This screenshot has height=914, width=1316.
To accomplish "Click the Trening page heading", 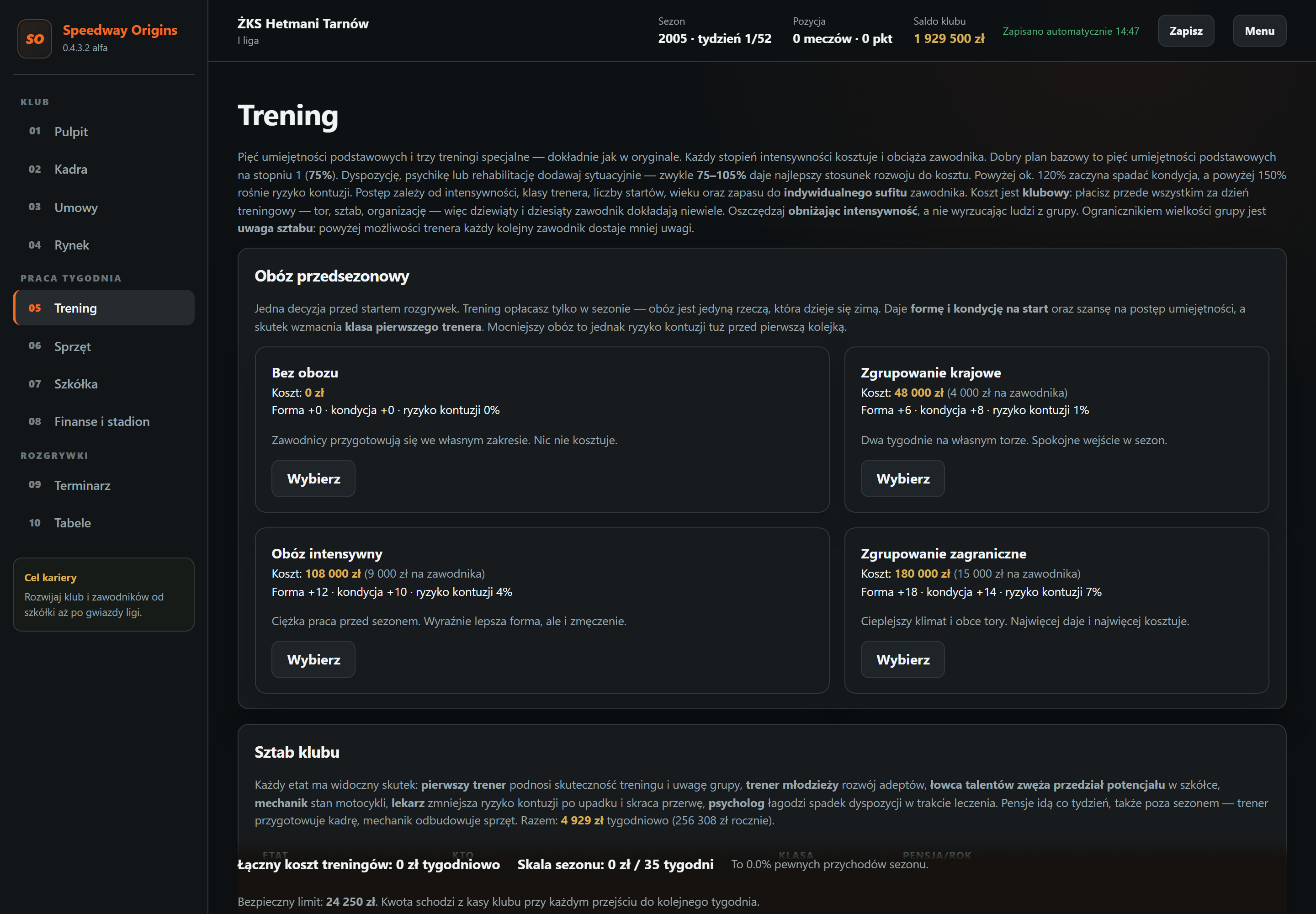I will (x=288, y=116).
